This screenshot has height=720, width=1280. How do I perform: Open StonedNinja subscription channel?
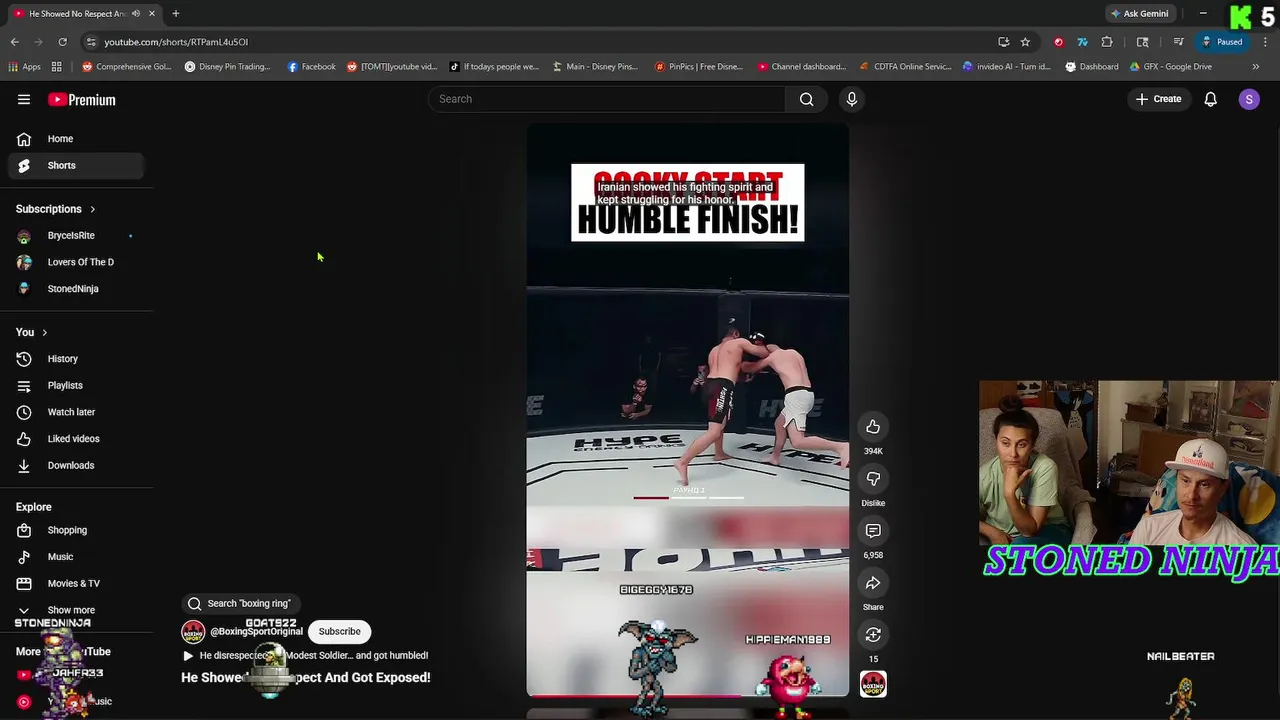[76, 289]
